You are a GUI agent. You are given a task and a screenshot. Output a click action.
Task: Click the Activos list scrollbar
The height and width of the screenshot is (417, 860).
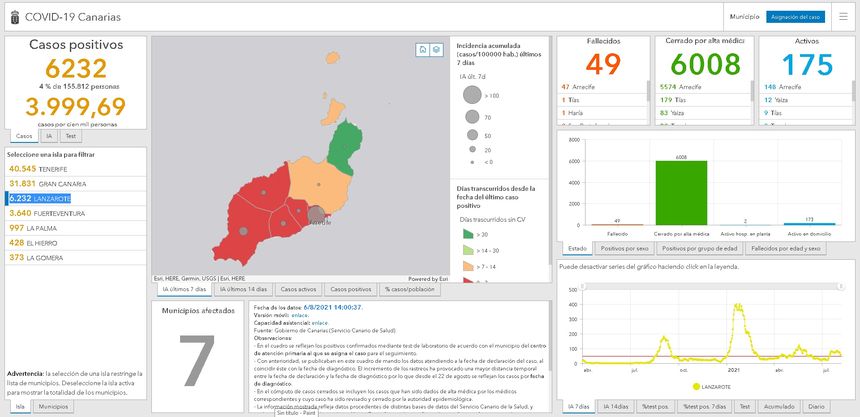853,91
